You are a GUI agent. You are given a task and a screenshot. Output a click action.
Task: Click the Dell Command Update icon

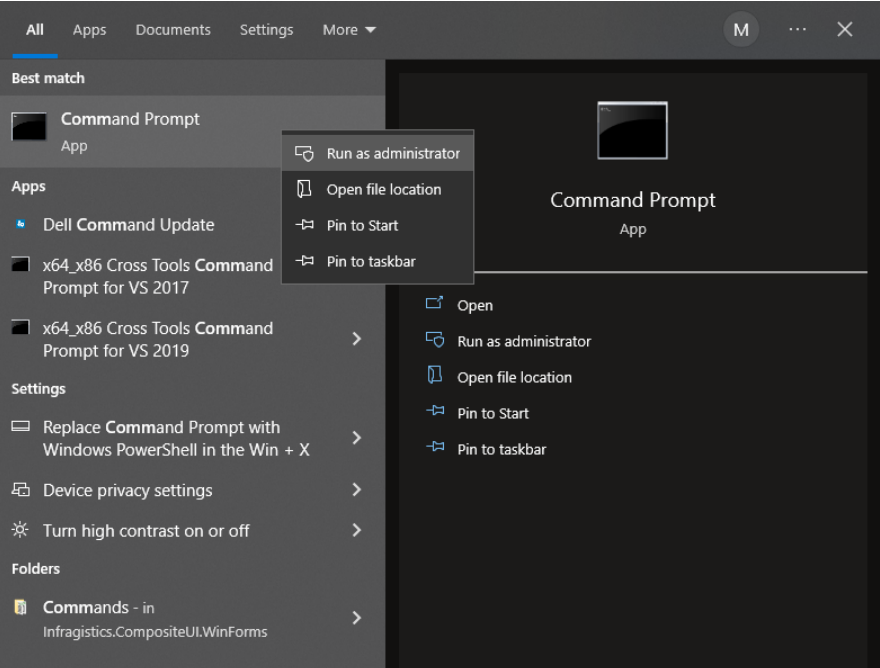pos(21,225)
